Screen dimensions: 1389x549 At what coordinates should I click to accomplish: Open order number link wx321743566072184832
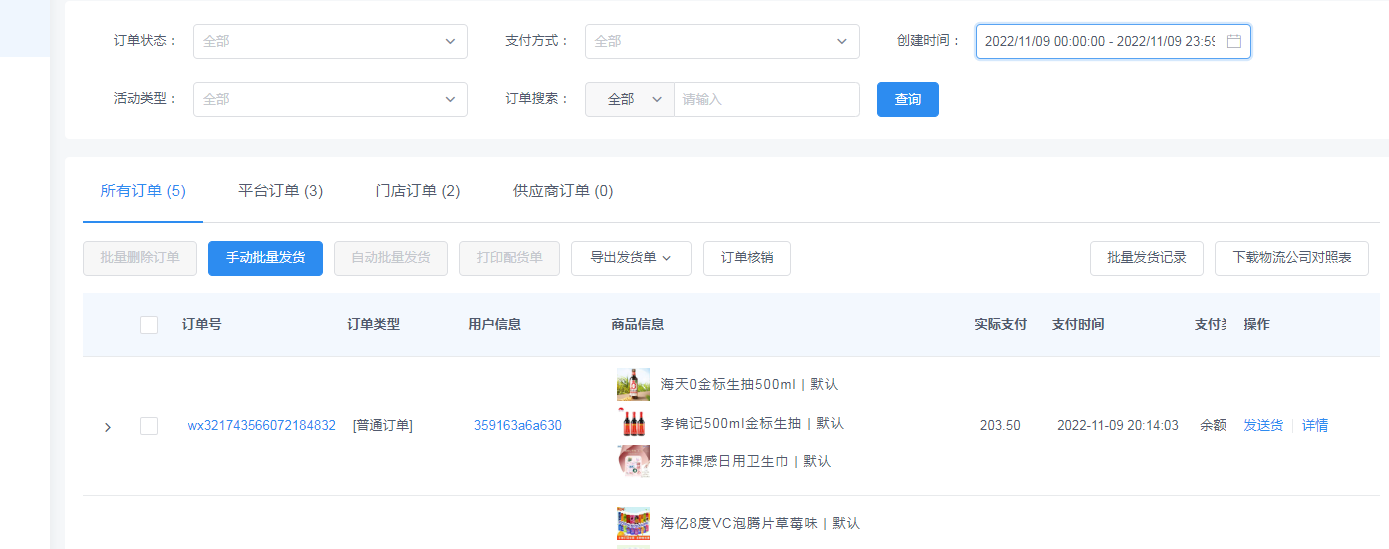(262, 426)
